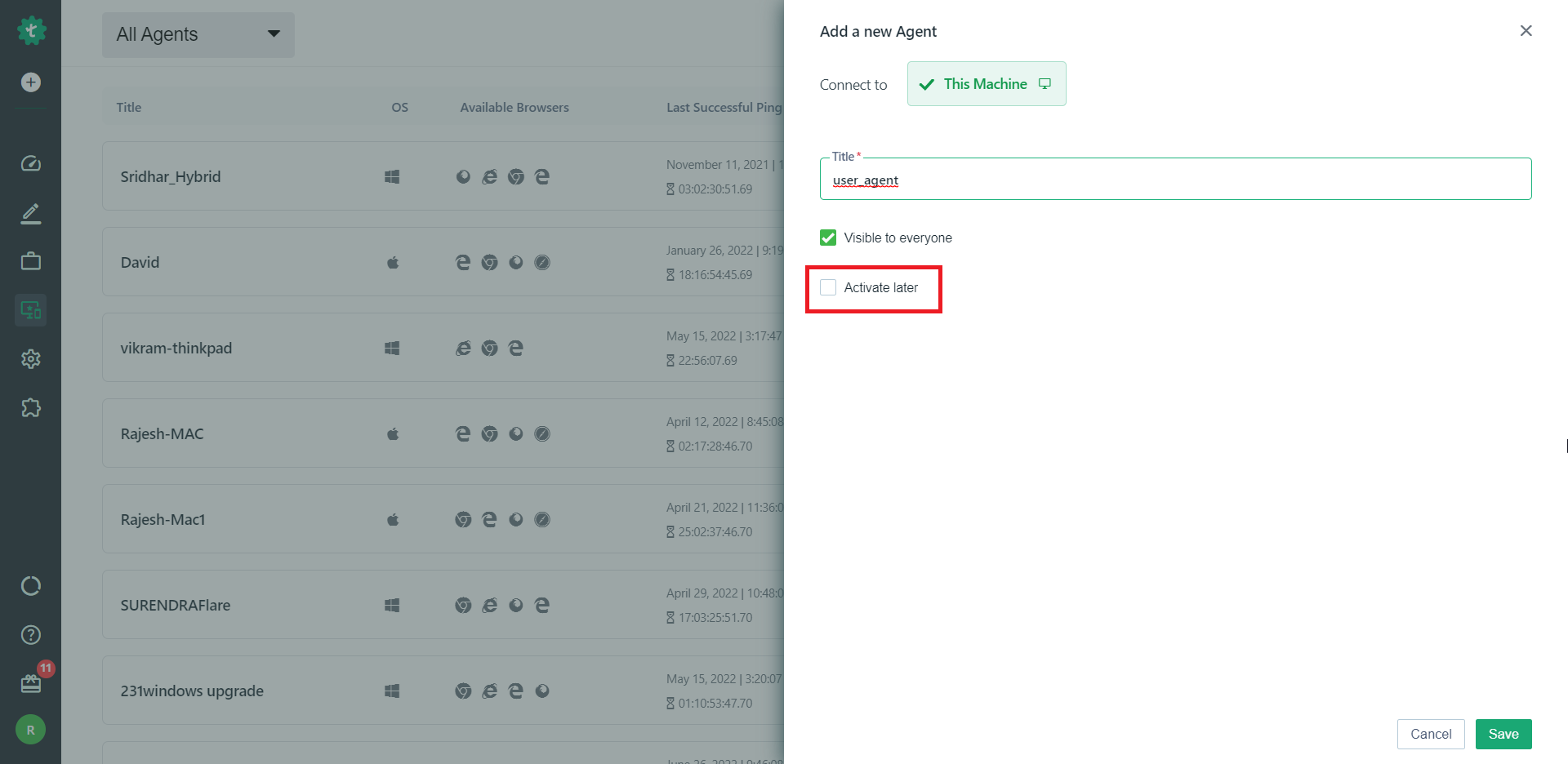Click the Last Successful Ping column header
Viewport: 1568px width, 764px height.
[724, 107]
